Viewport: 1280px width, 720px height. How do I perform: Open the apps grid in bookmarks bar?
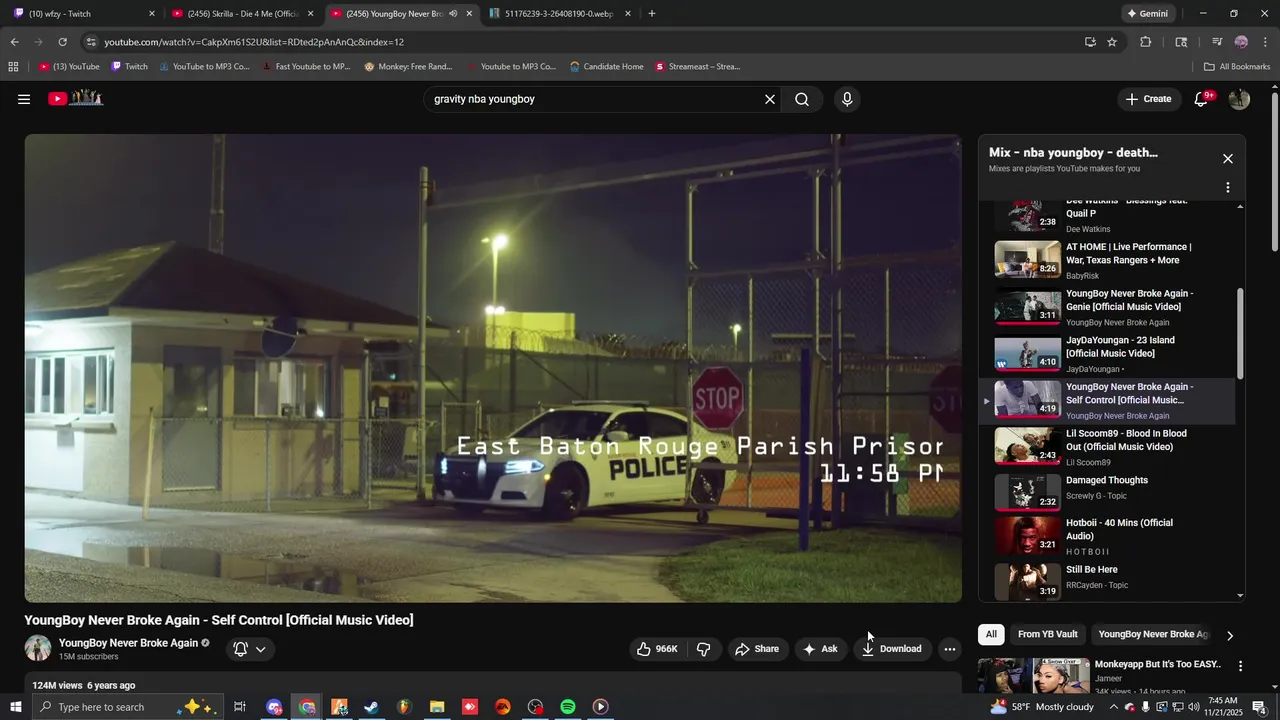click(13, 67)
